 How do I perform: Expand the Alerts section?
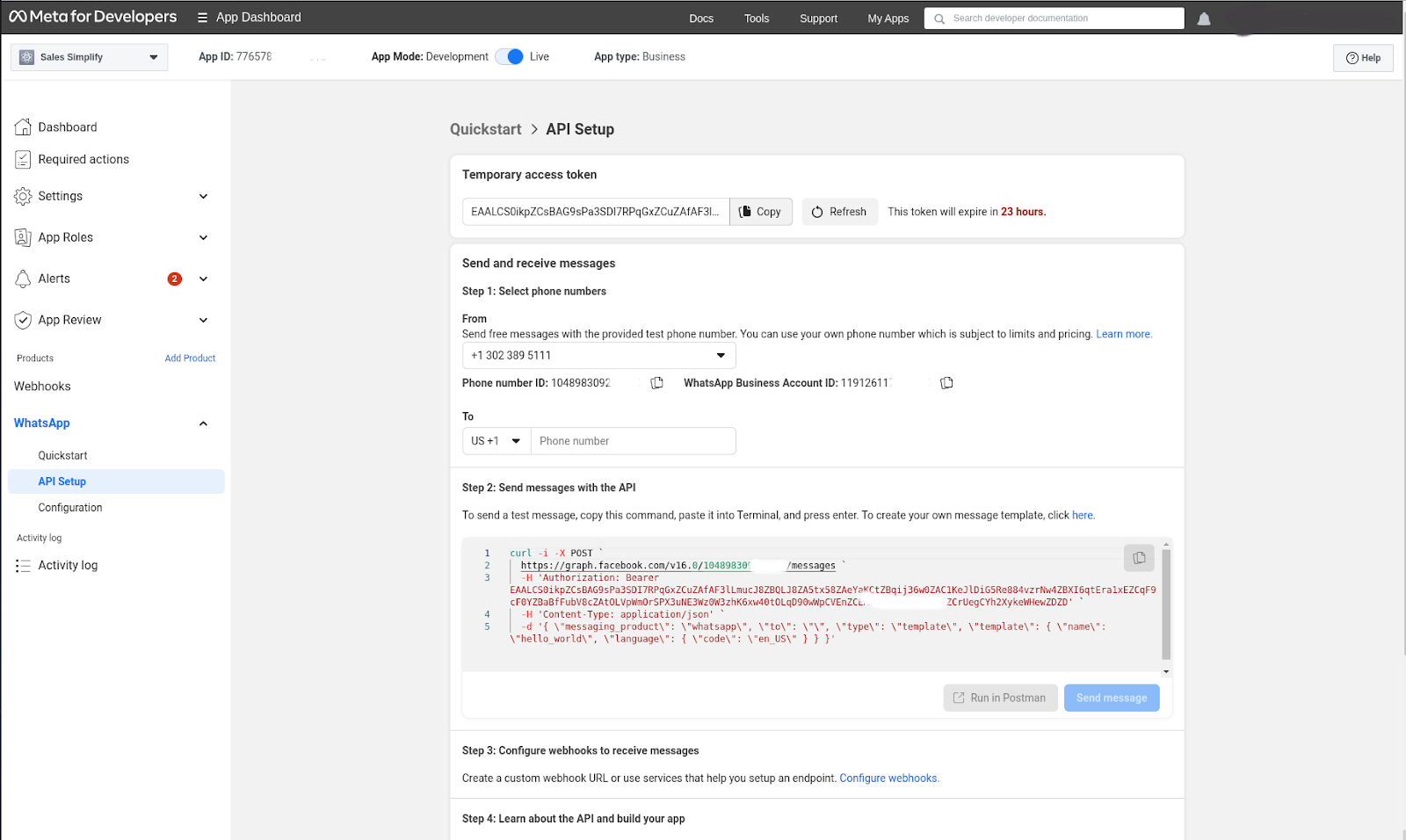(203, 279)
